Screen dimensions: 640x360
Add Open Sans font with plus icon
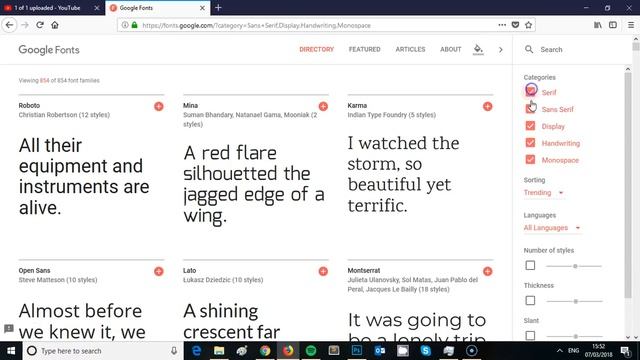[x=159, y=271]
